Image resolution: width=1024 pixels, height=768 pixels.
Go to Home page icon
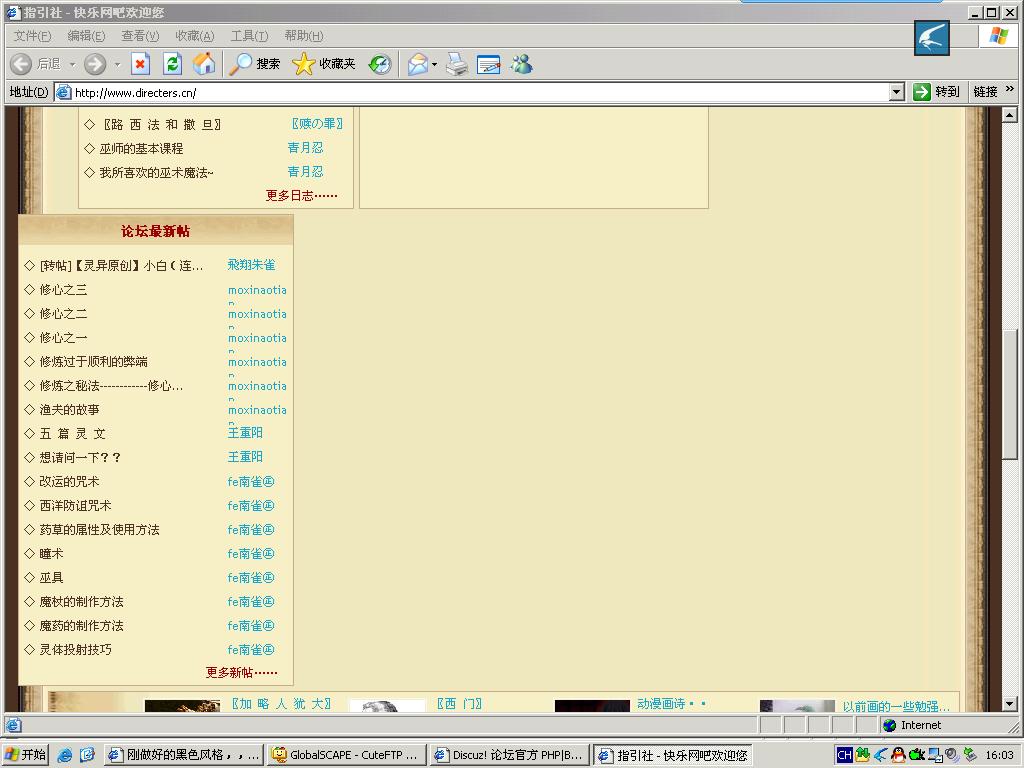click(x=204, y=64)
